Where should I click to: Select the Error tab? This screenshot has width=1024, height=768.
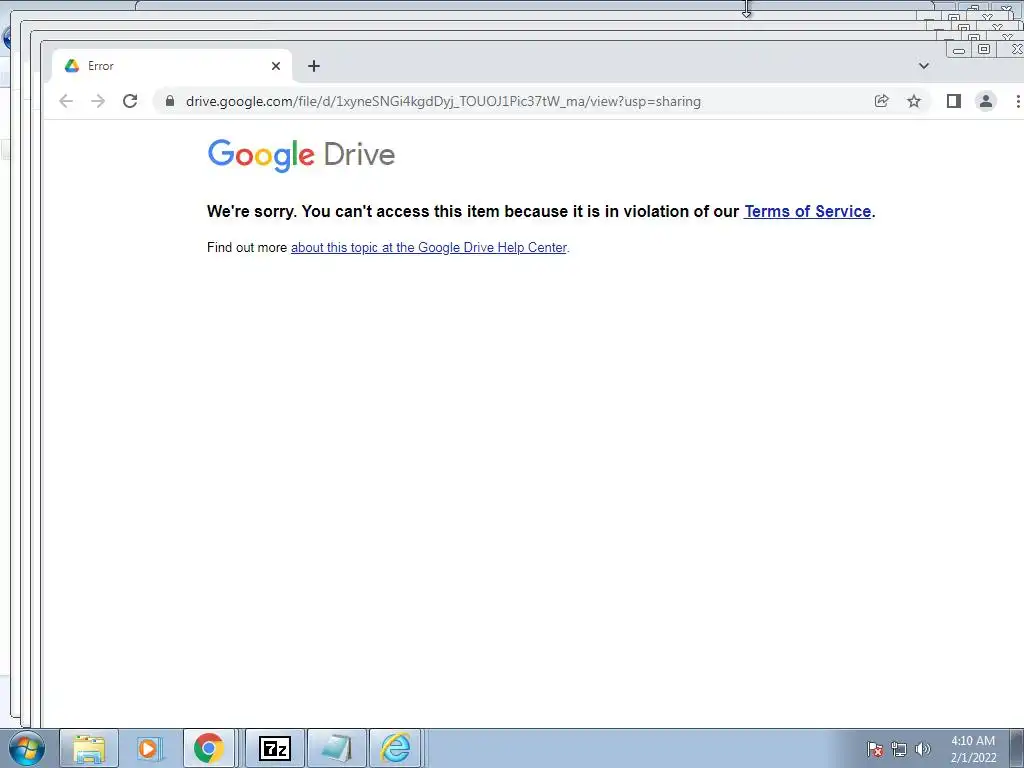171,66
